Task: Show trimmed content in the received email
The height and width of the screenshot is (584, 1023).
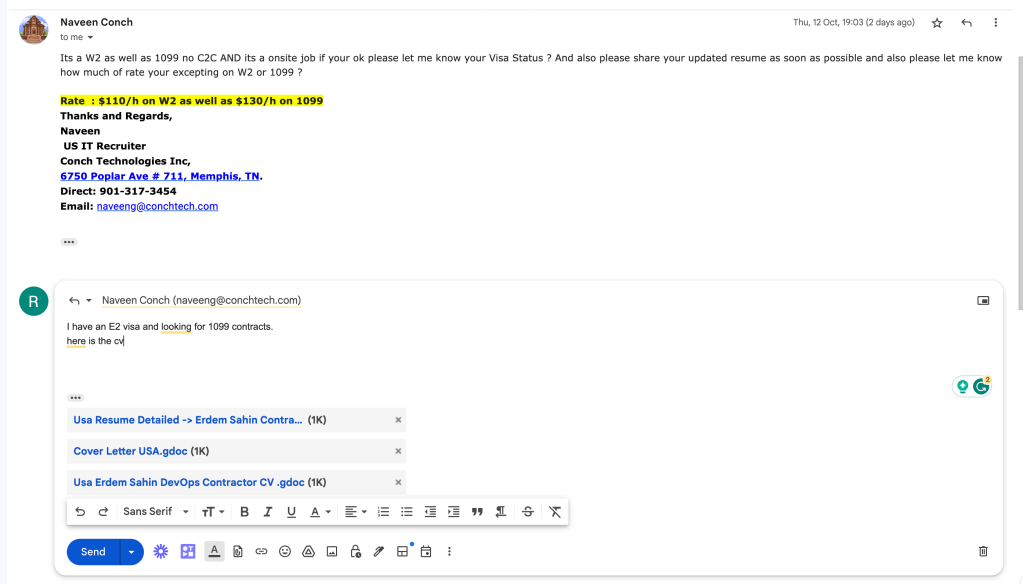Action: (69, 242)
